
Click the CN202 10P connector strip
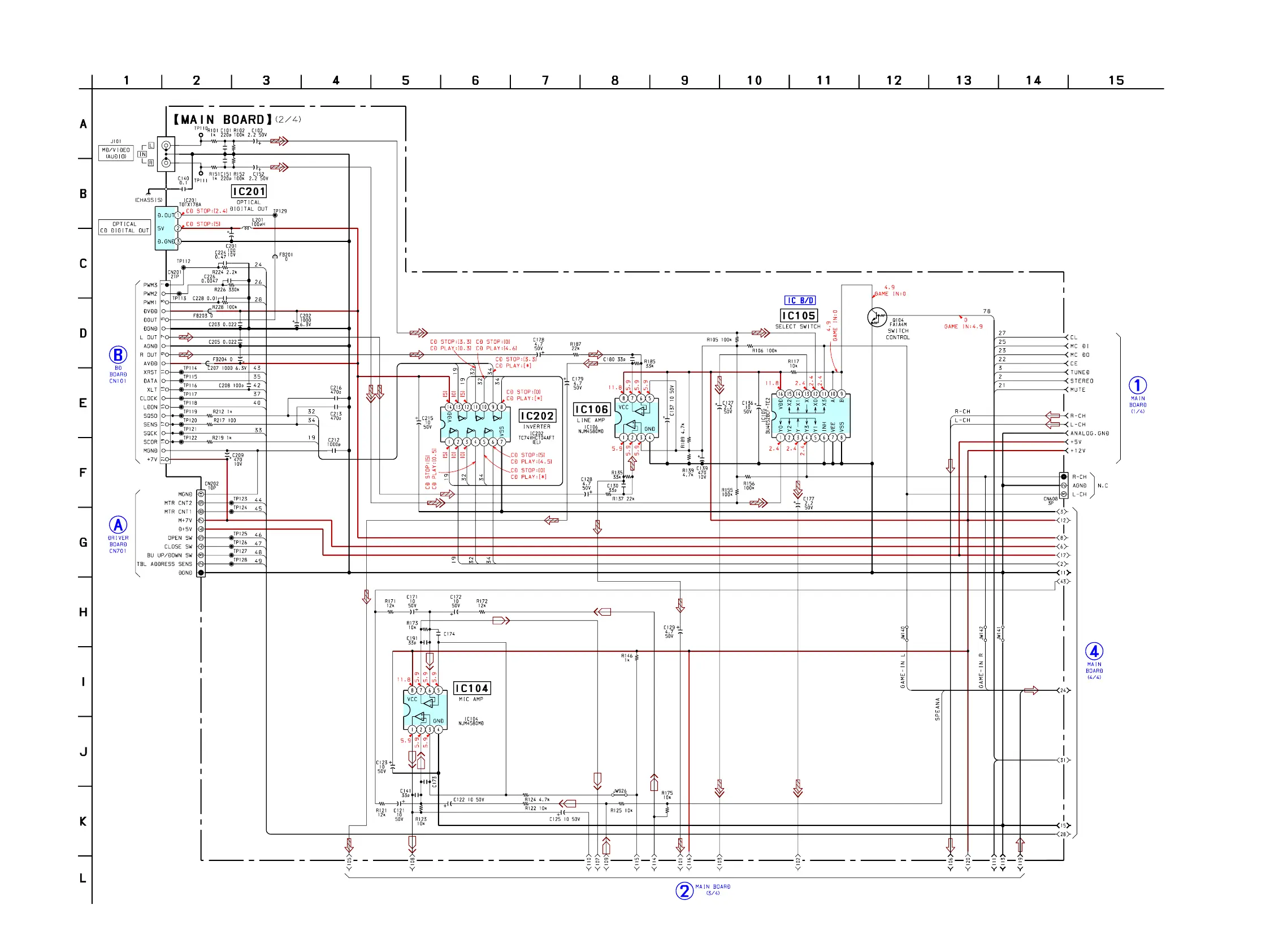[x=201, y=533]
